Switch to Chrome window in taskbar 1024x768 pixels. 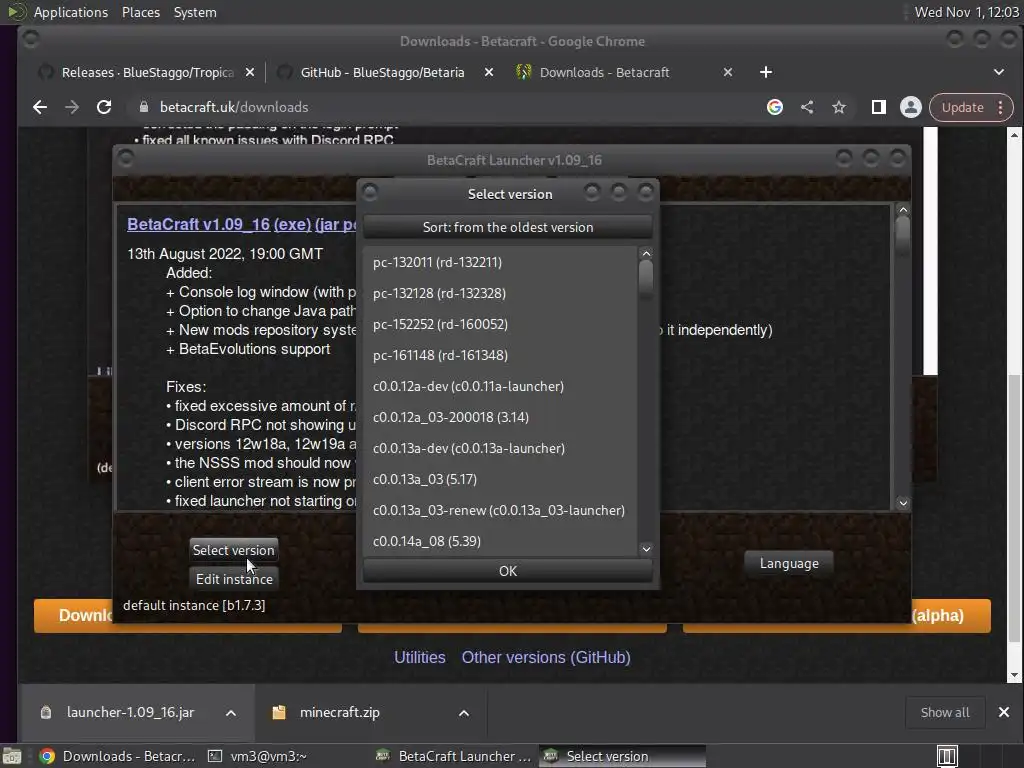coord(118,756)
